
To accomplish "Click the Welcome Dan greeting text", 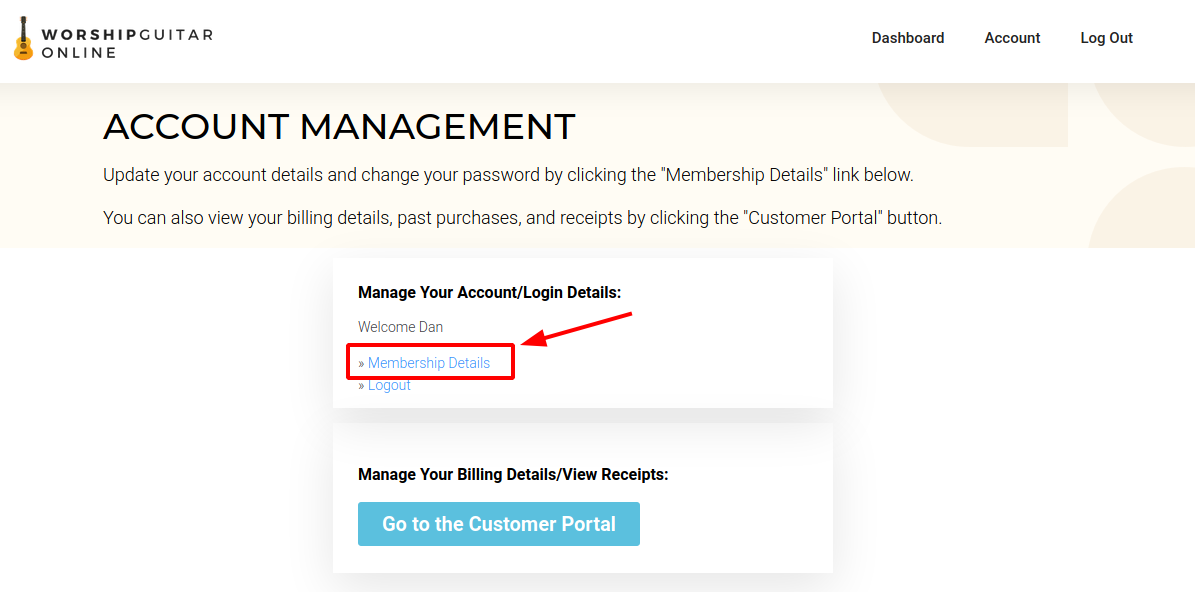I will (400, 327).
